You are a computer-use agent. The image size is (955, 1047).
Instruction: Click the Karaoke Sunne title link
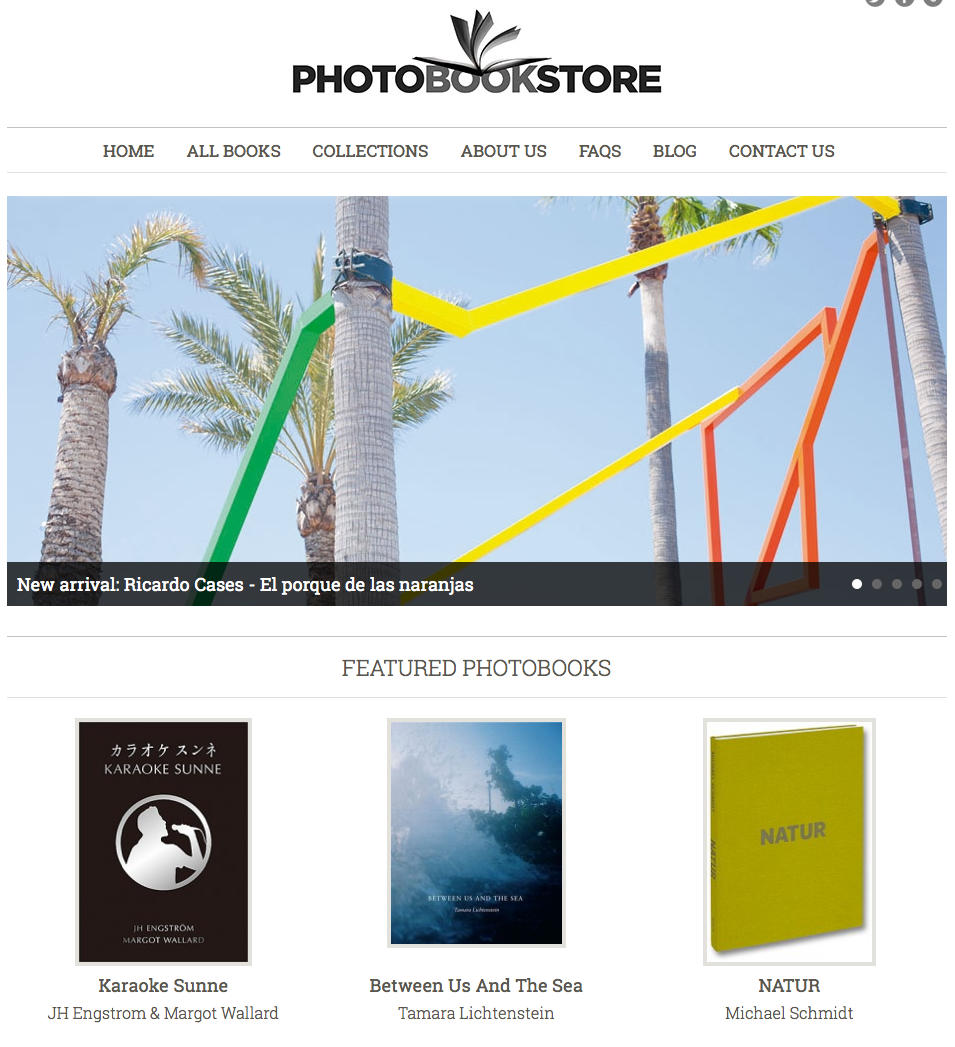tap(163, 986)
